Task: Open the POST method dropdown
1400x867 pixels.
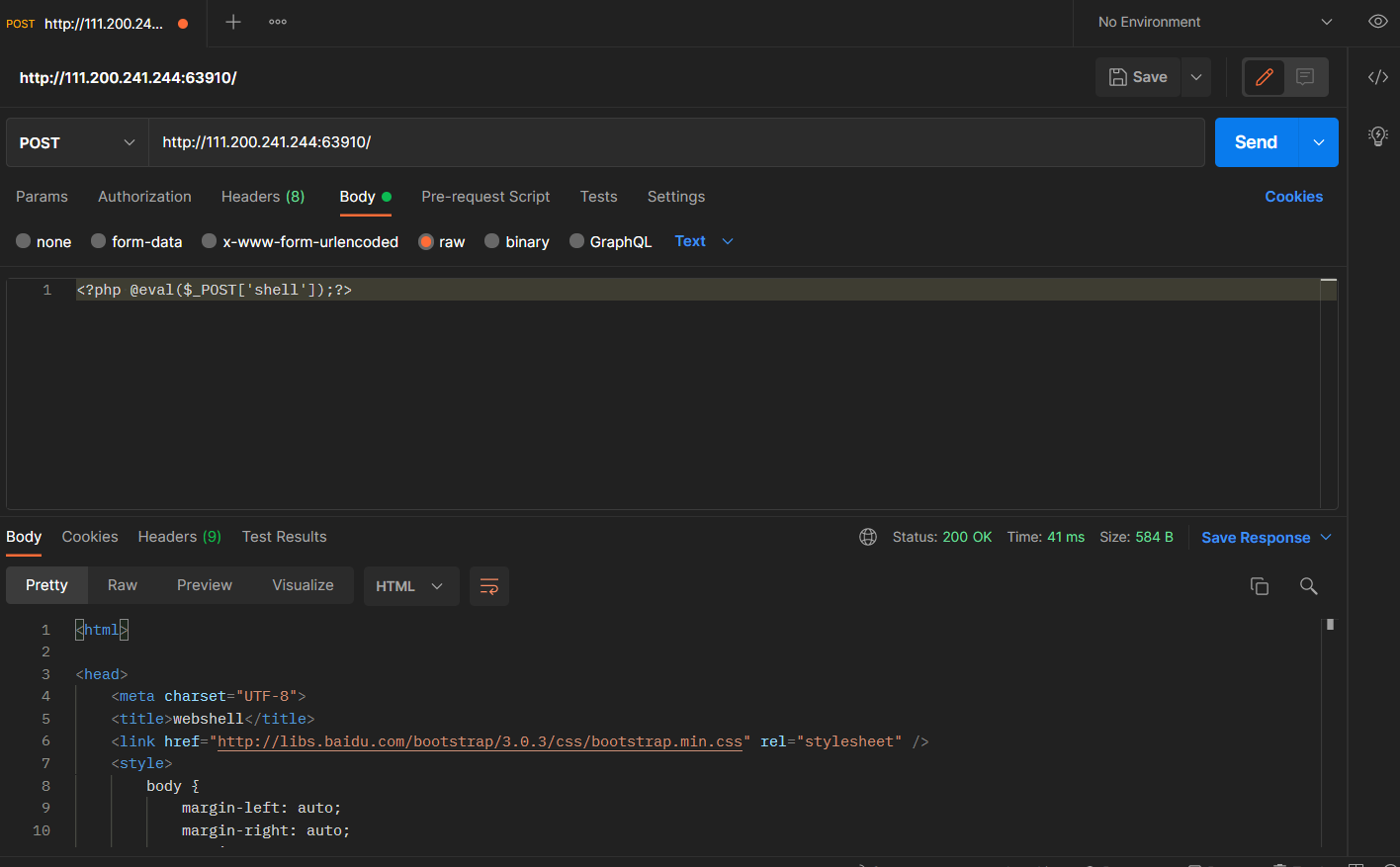Action: pyautogui.click(x=77, y=142)
